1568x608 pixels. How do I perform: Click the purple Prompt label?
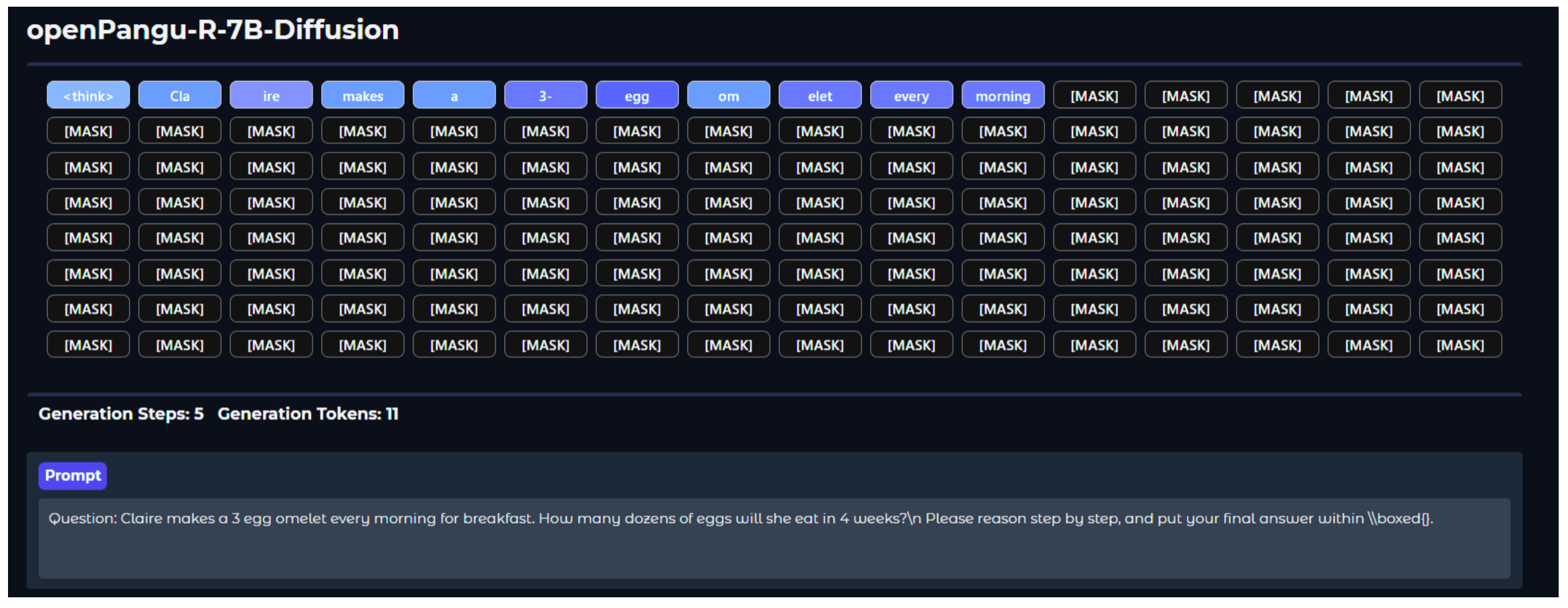73,476
